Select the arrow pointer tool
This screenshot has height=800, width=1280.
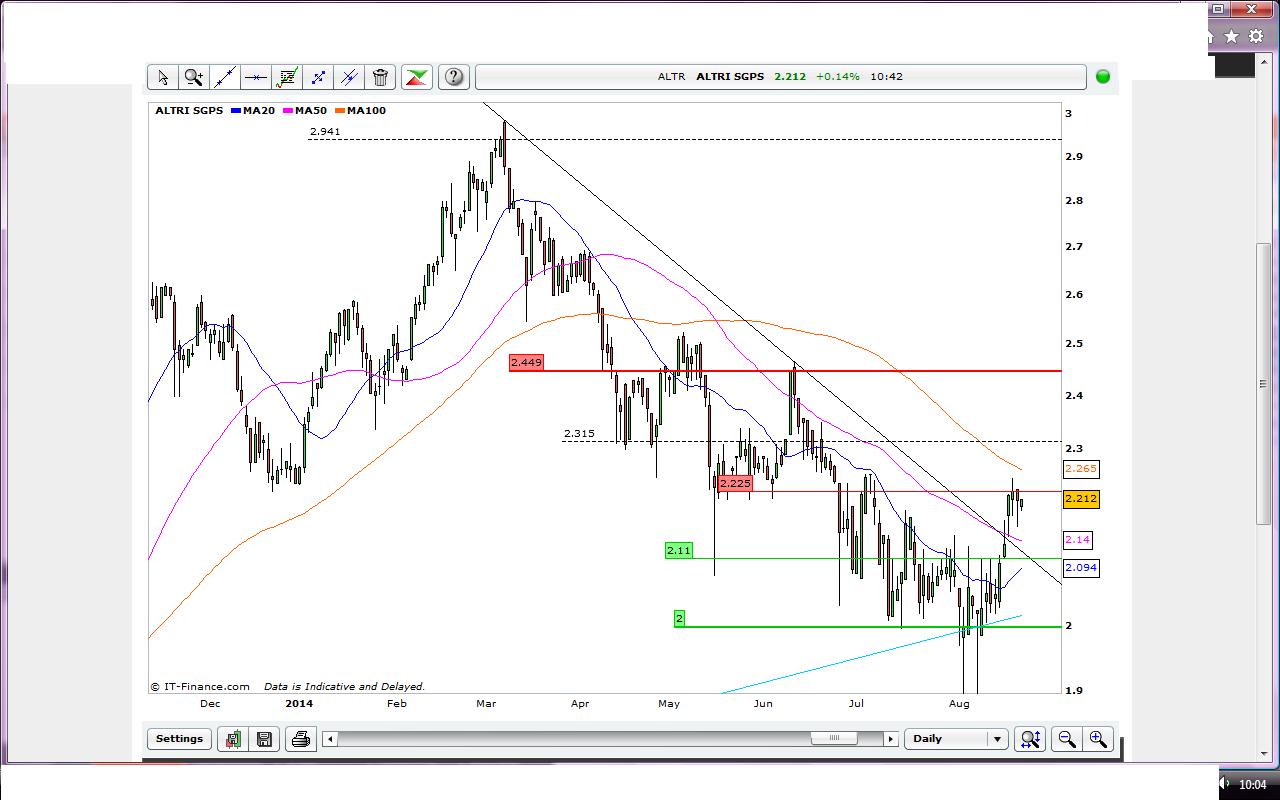[163, 77]
